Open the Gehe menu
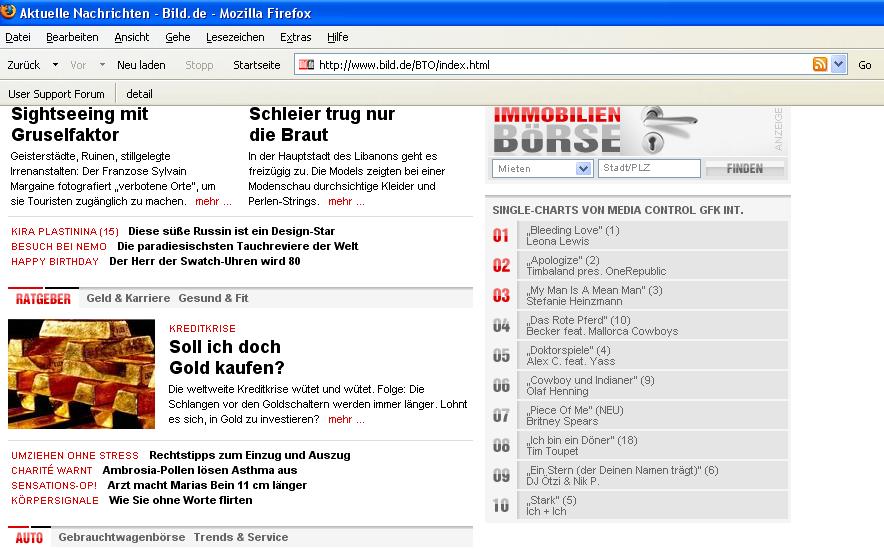 click(x=178, y=37)
